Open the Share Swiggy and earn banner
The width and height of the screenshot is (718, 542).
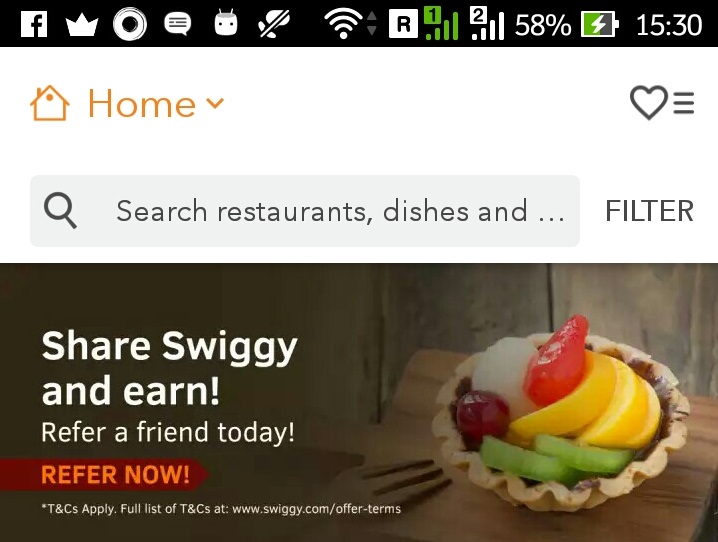(359, 402)
